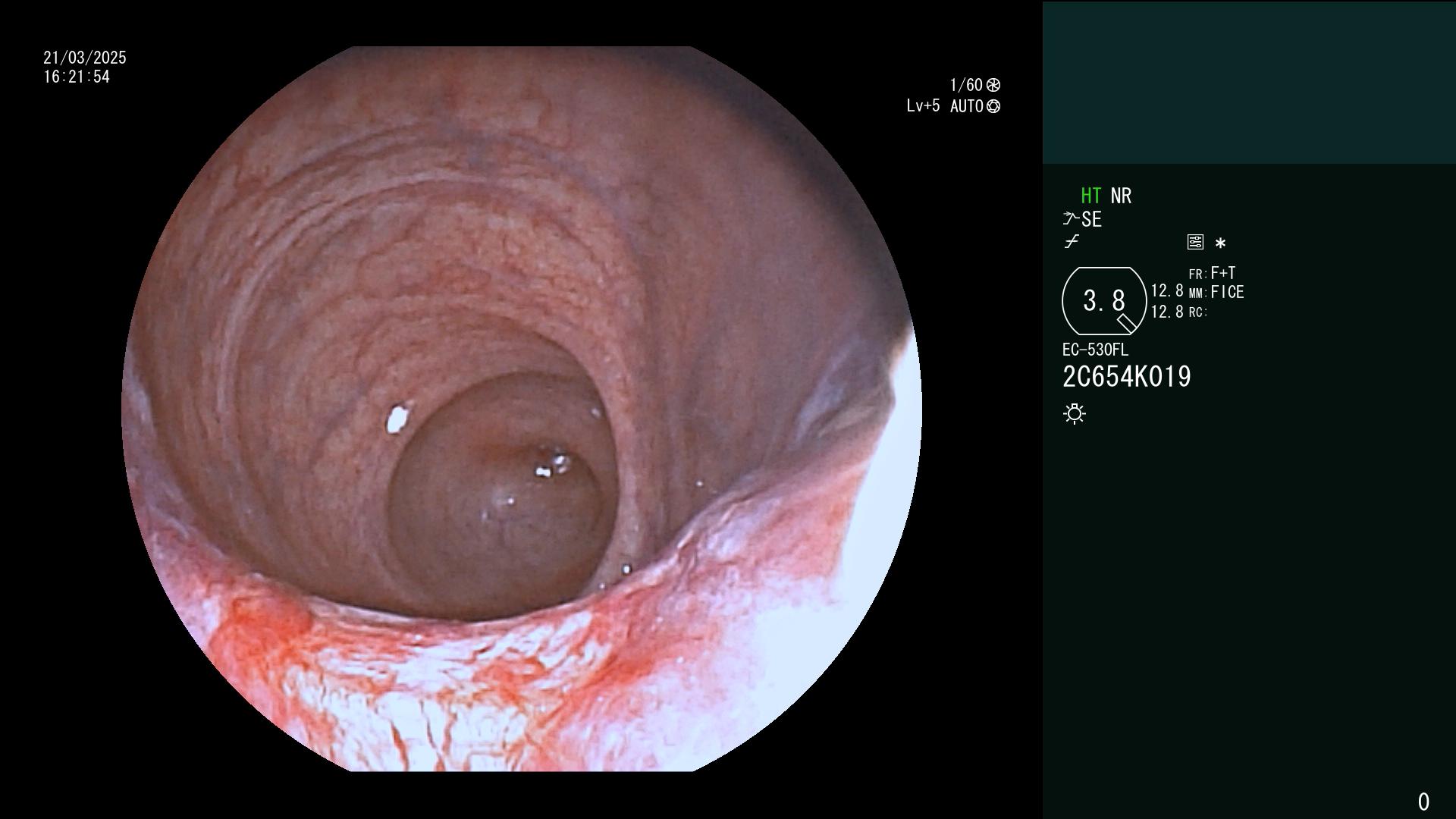This screenshot has height=819, width=1456.
Task: Click the scope channel diagram showing 3.8
Action: click(x=1104, y=301)
